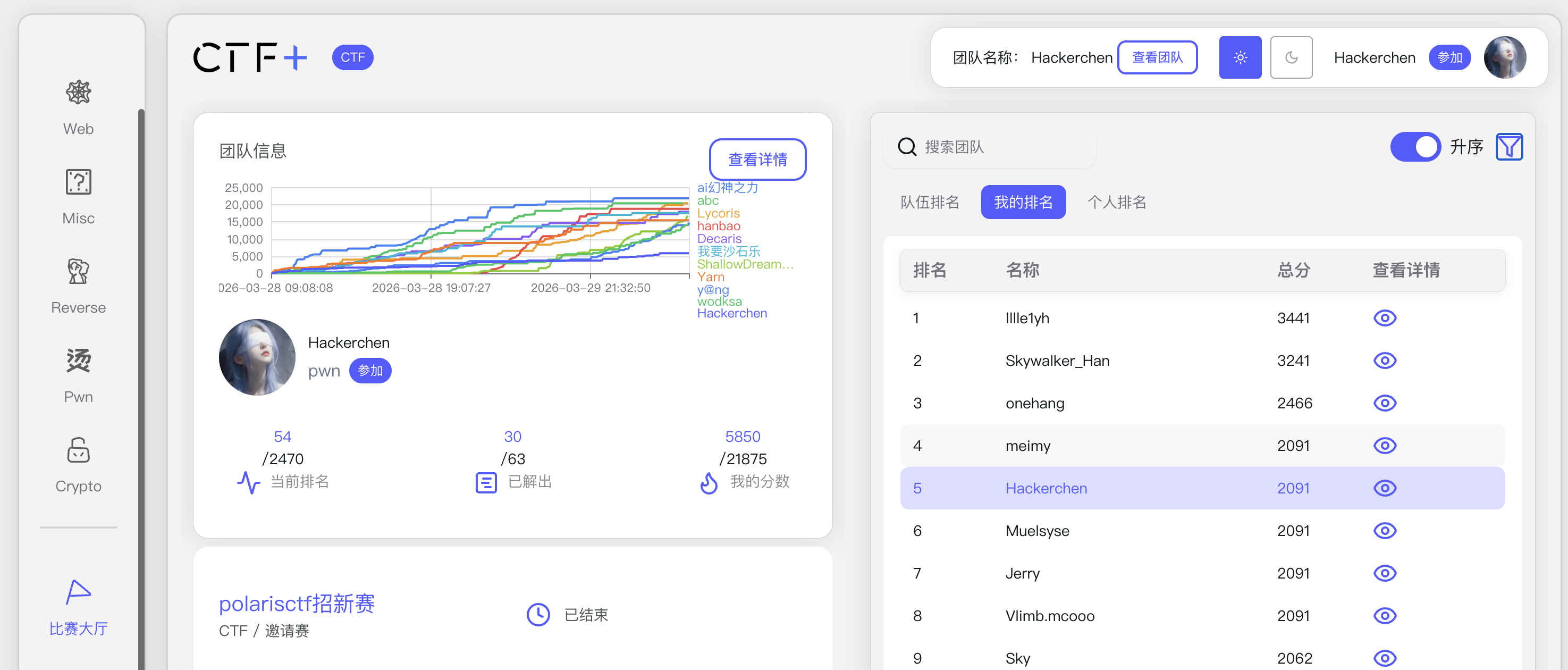Switch to light theme sun icon
Screen dimensions: 1568x670
tap(1240, 57)
